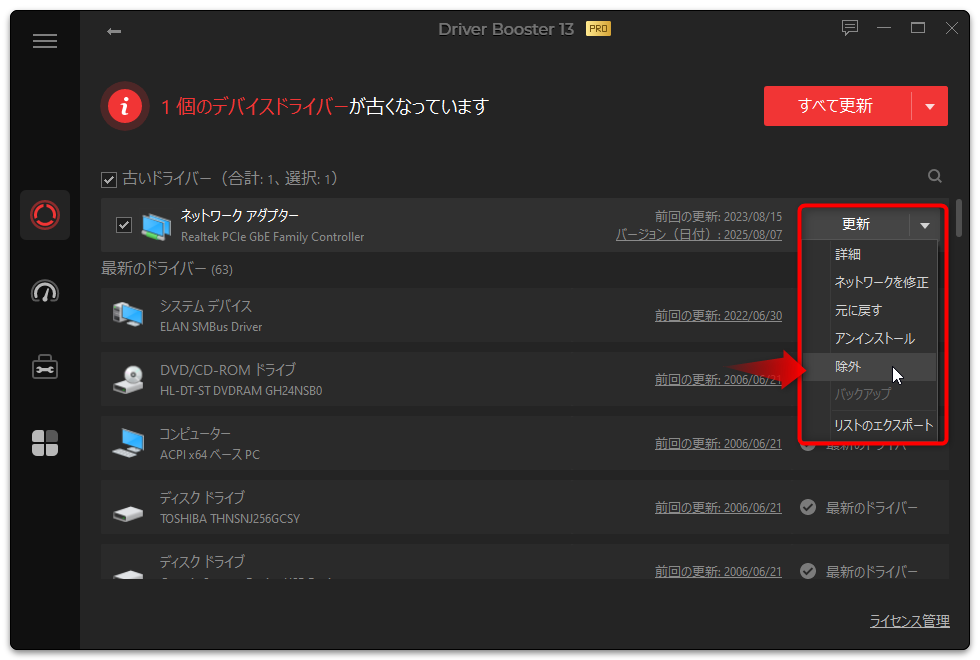This screenshot has height=660, width=980.
Task: Open the speedometer boost sidebar icon
Action: click(45, 291)
